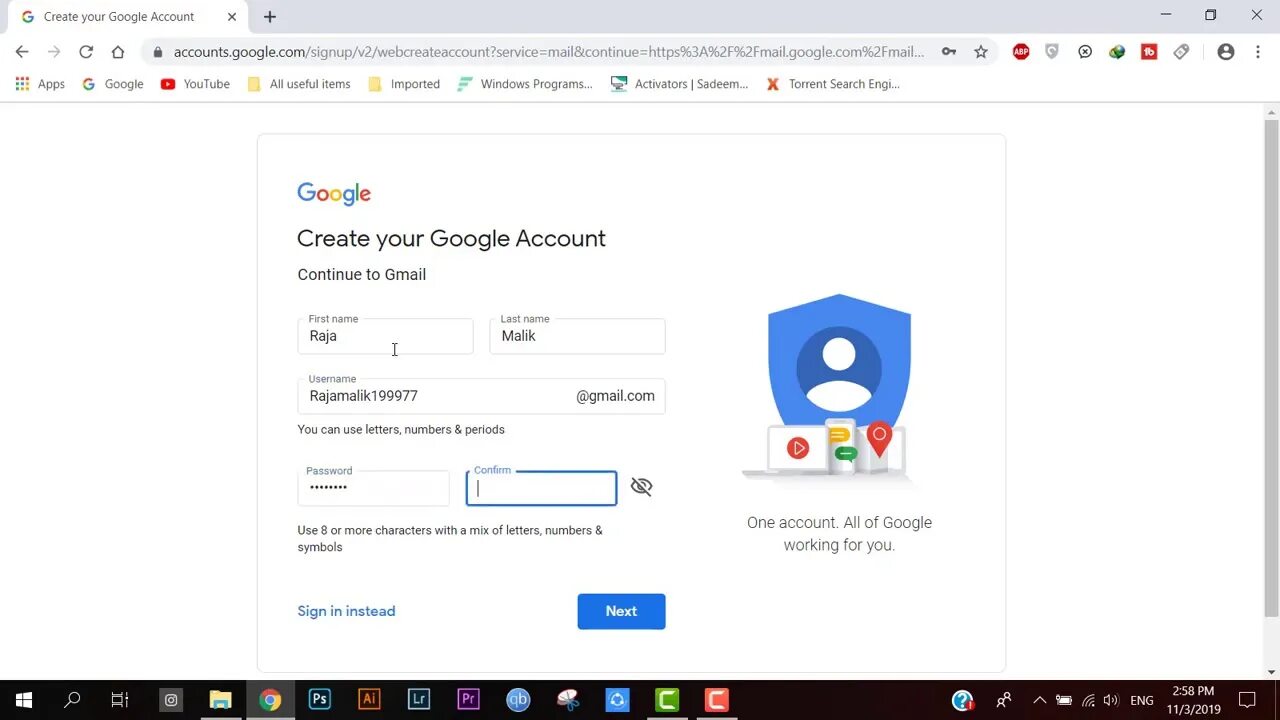Open qBittorrent from the taskbar
This screenshot has height=720, width=1280.
point(518,700)
